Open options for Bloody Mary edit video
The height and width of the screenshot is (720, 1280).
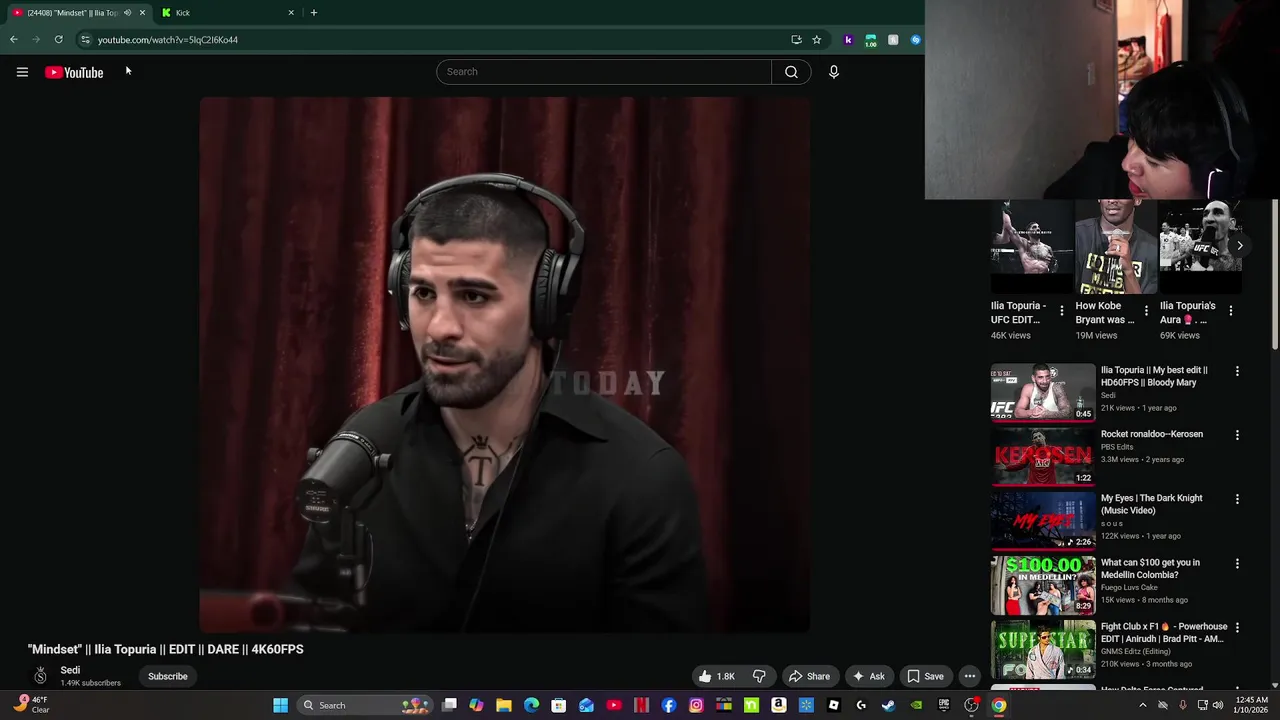[x=1237, y=371]
